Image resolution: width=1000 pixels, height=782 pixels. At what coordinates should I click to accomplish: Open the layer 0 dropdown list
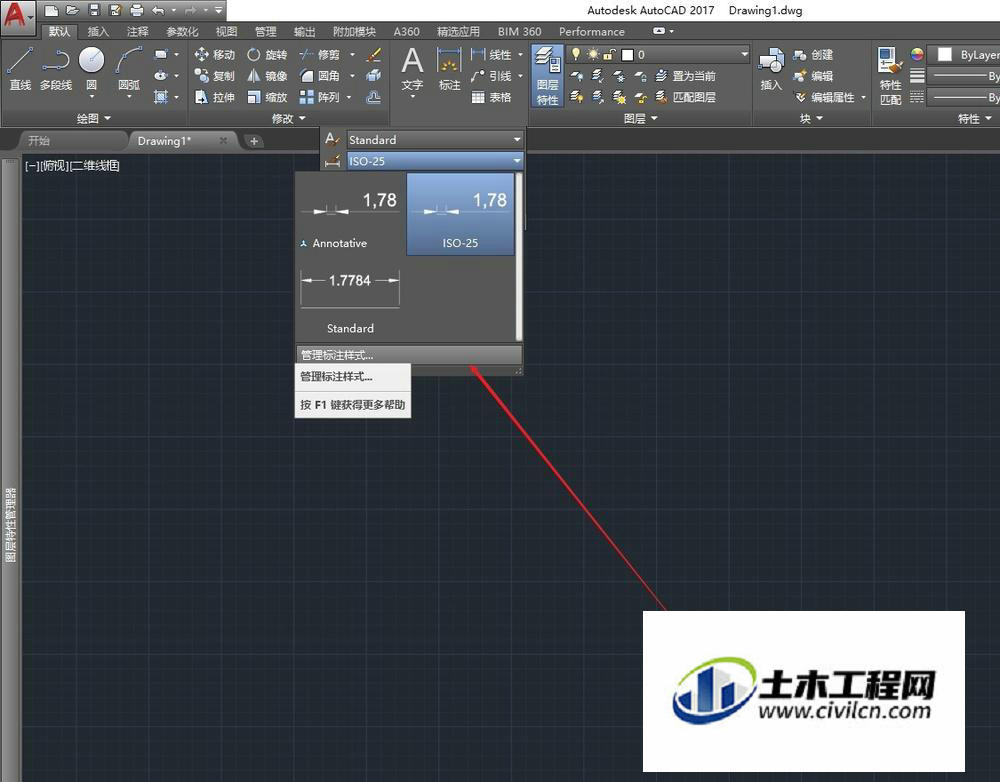(744, 54)
